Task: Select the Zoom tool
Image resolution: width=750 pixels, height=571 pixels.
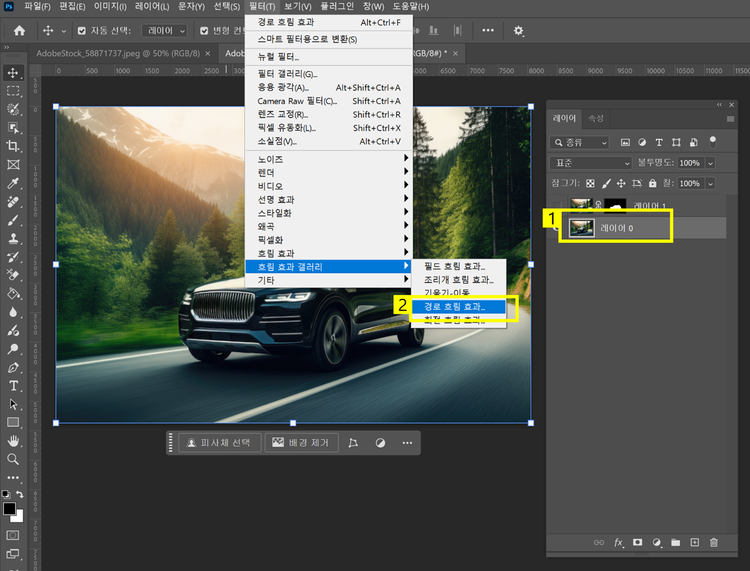Action: point(13,459)
